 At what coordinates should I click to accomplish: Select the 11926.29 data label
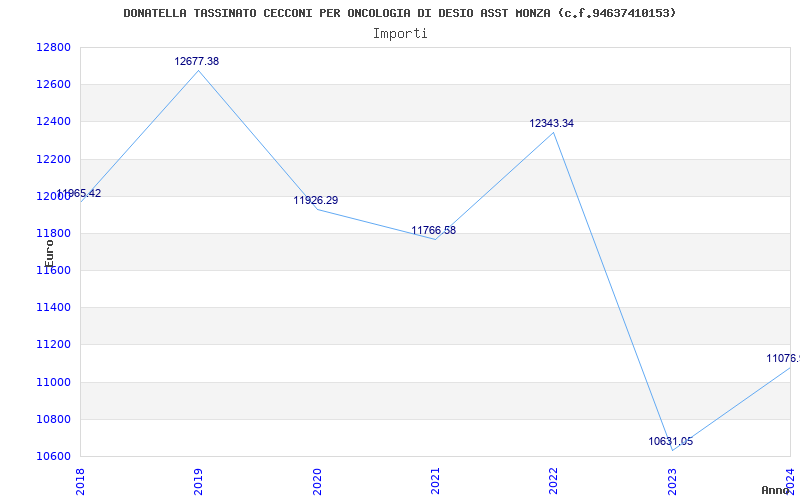316,201
